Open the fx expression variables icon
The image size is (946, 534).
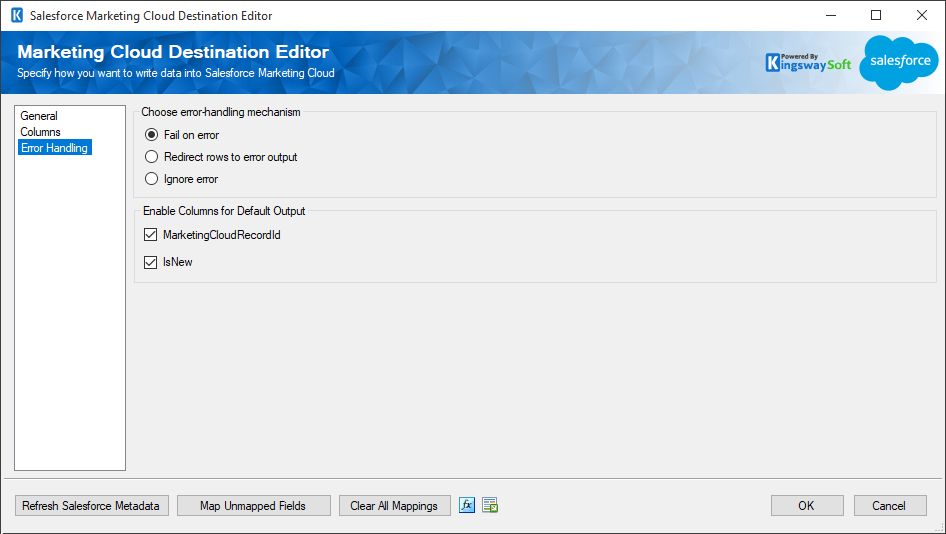point(467,505)
